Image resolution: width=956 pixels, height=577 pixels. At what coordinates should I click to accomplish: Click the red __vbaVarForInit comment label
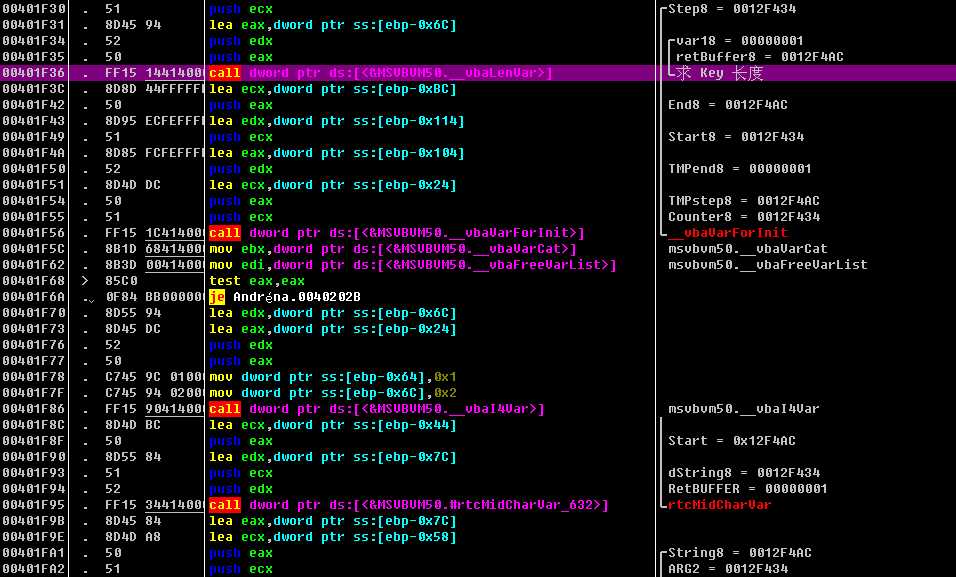pos(728,233)
